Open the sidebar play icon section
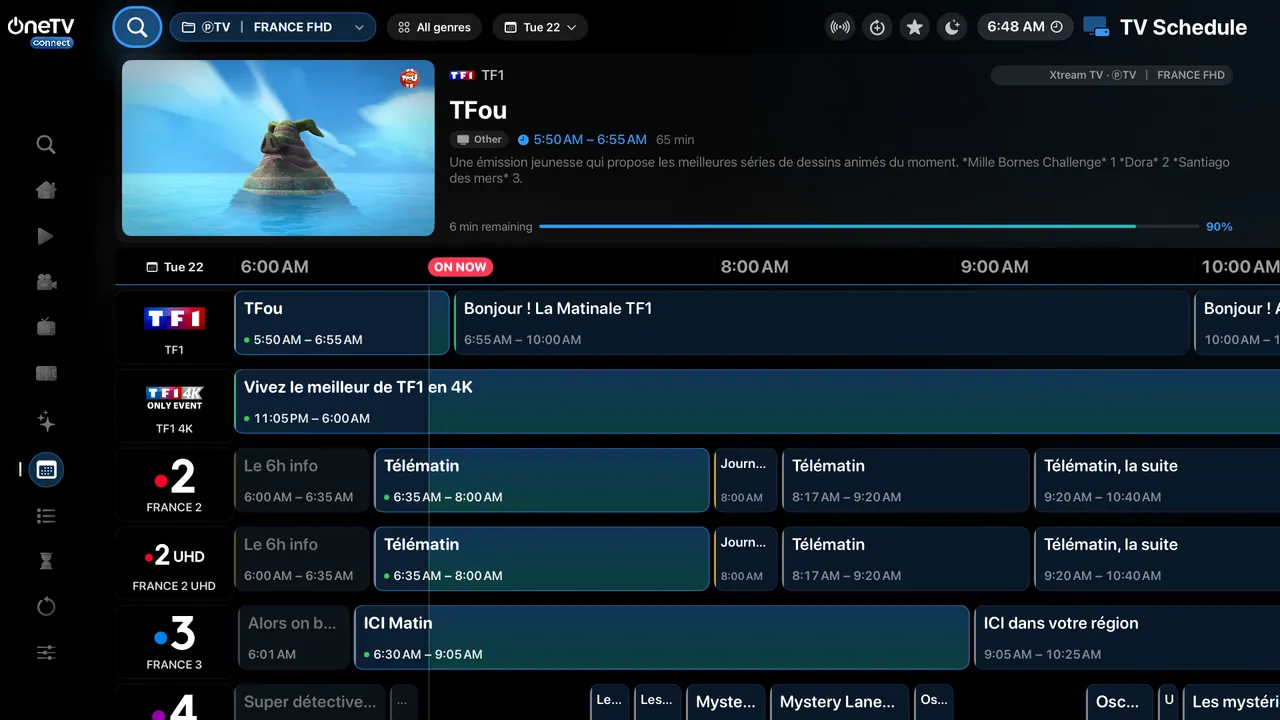The image size is (1280, 720). (46, 236)
